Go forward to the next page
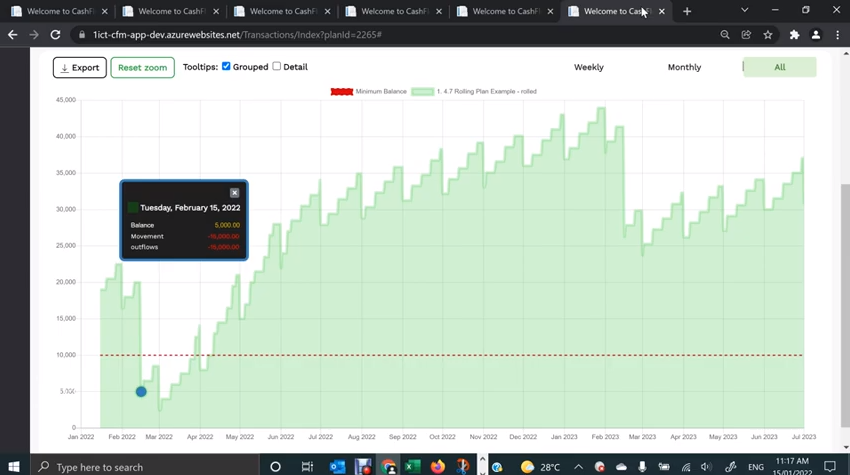This screenshot has width=850, height=475. click(x=34, y=35)
